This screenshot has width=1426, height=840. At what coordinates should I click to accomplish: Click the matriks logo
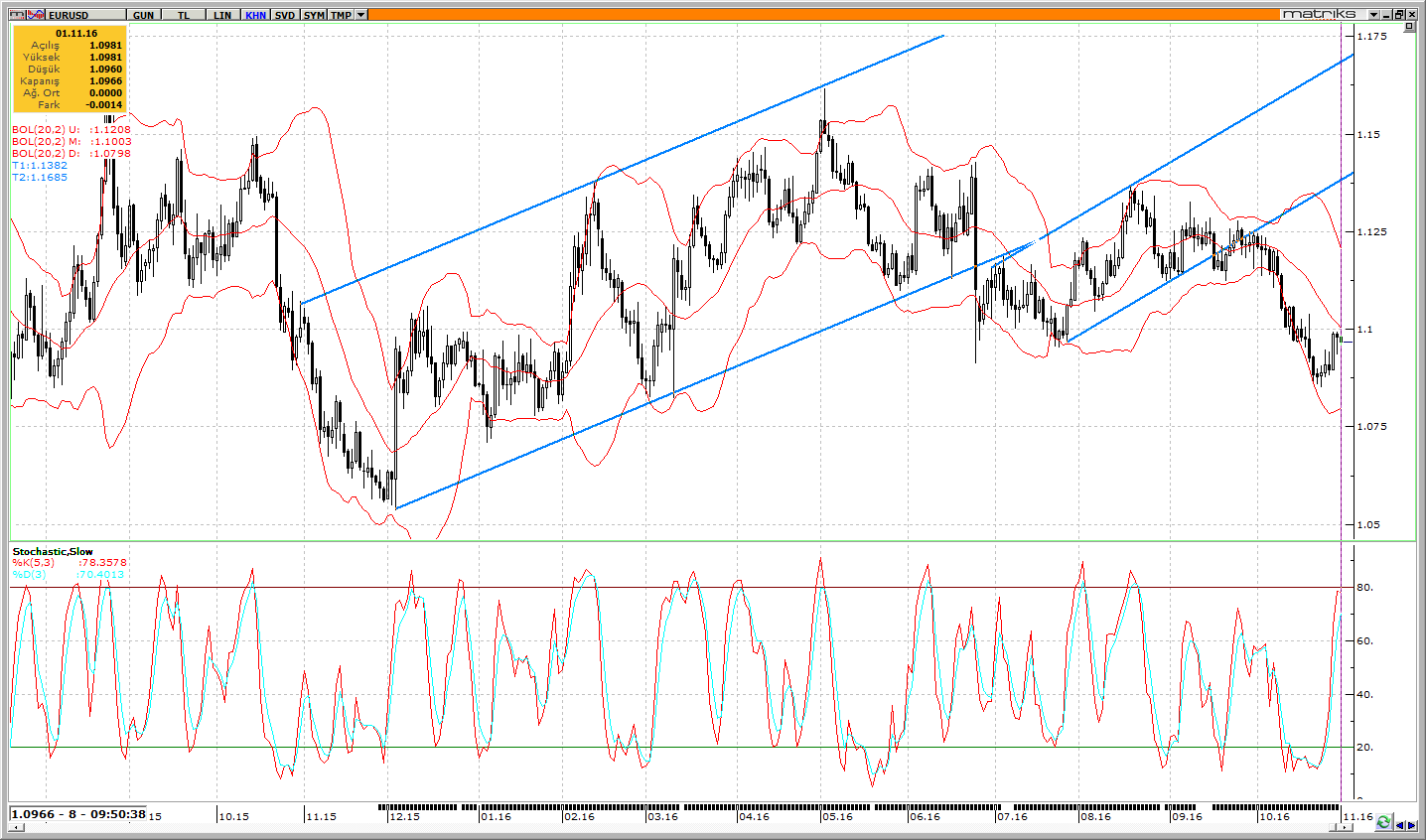tap(1320, 14)
